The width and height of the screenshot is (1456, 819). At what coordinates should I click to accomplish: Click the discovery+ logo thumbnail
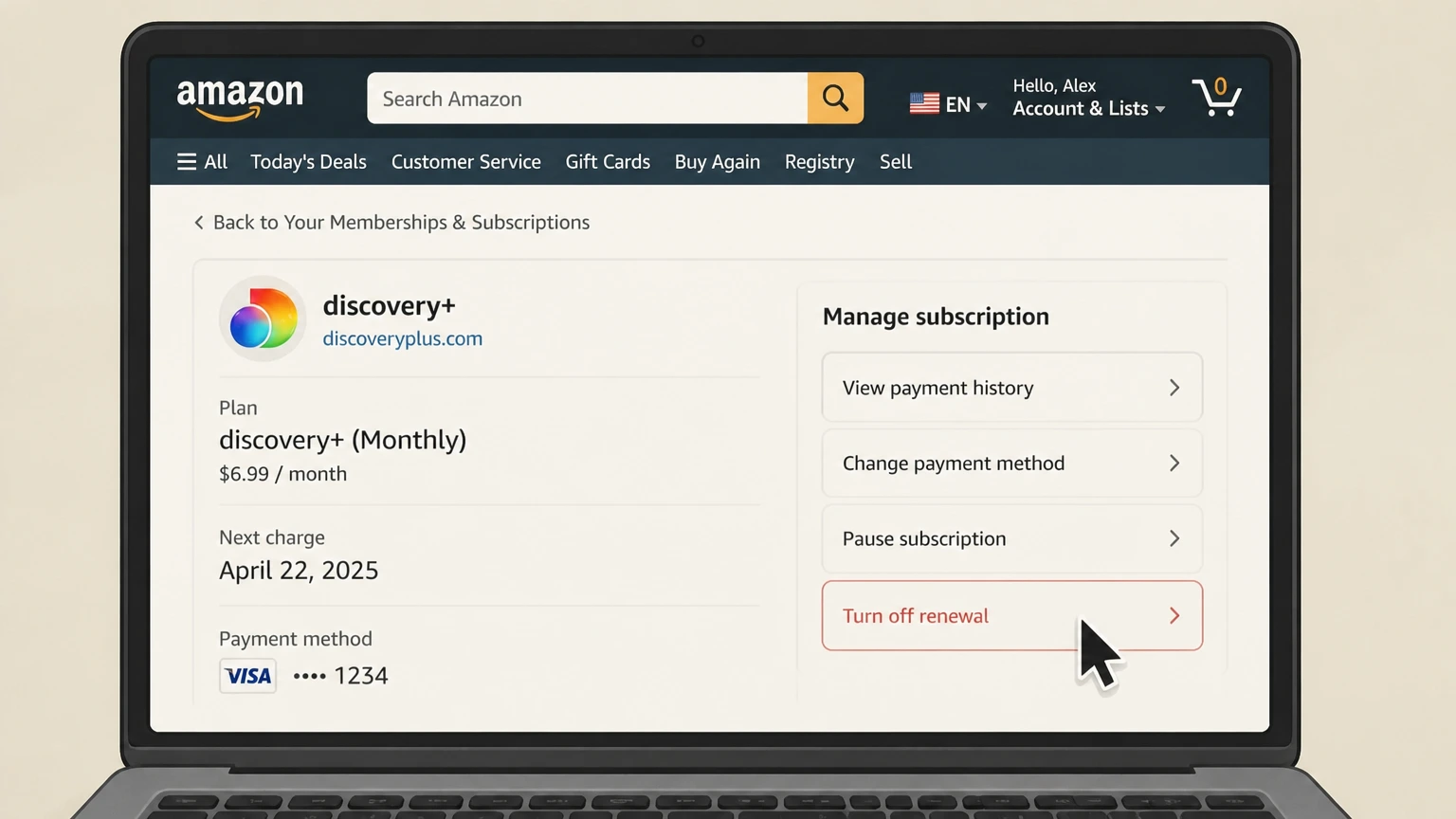[x=263, y=319]
